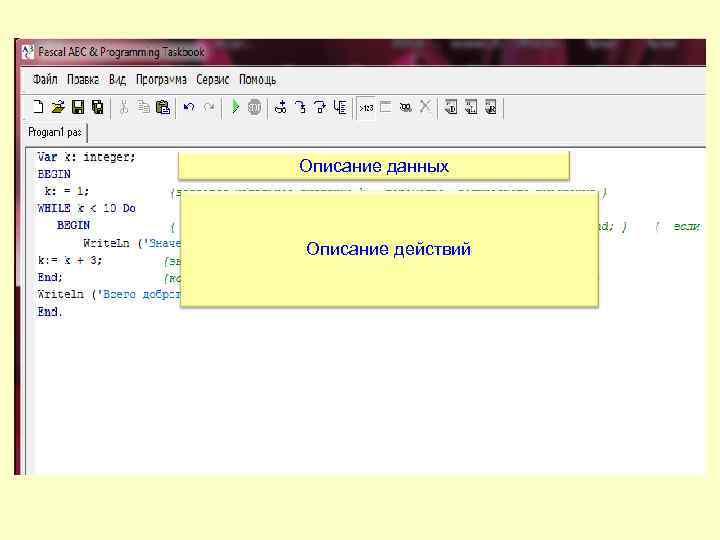Click the 'k: = 1;' code line
720x540 pixels.
click(67, 191)
